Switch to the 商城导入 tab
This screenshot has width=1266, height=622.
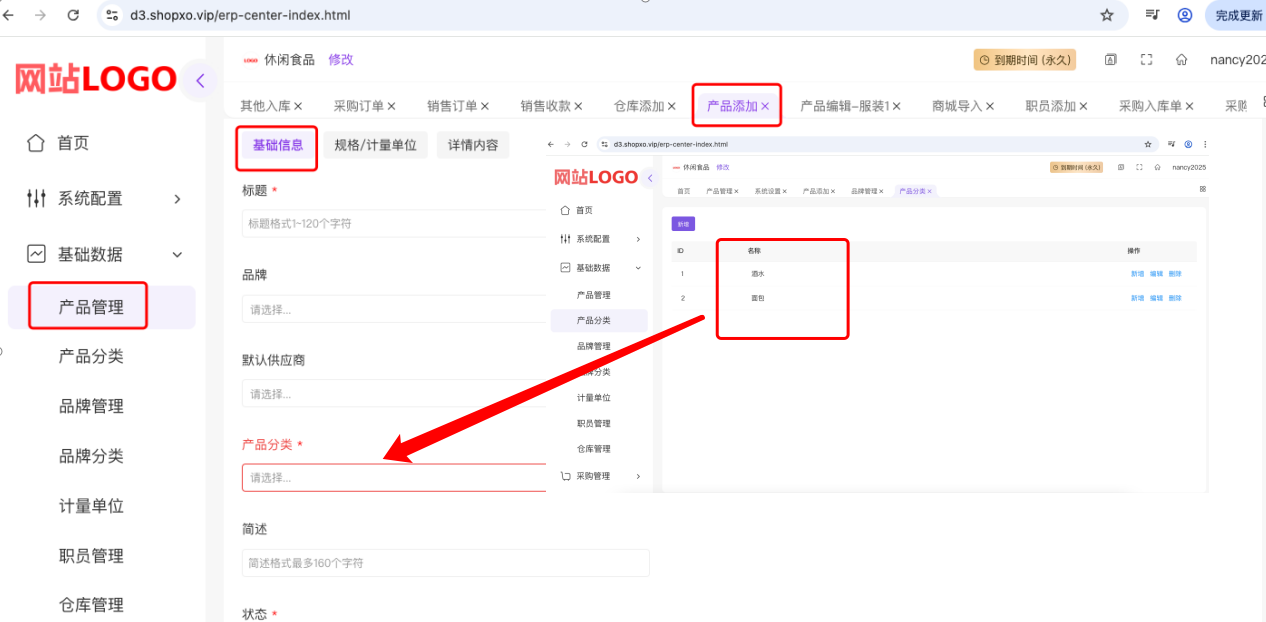[x=957, y=106]
